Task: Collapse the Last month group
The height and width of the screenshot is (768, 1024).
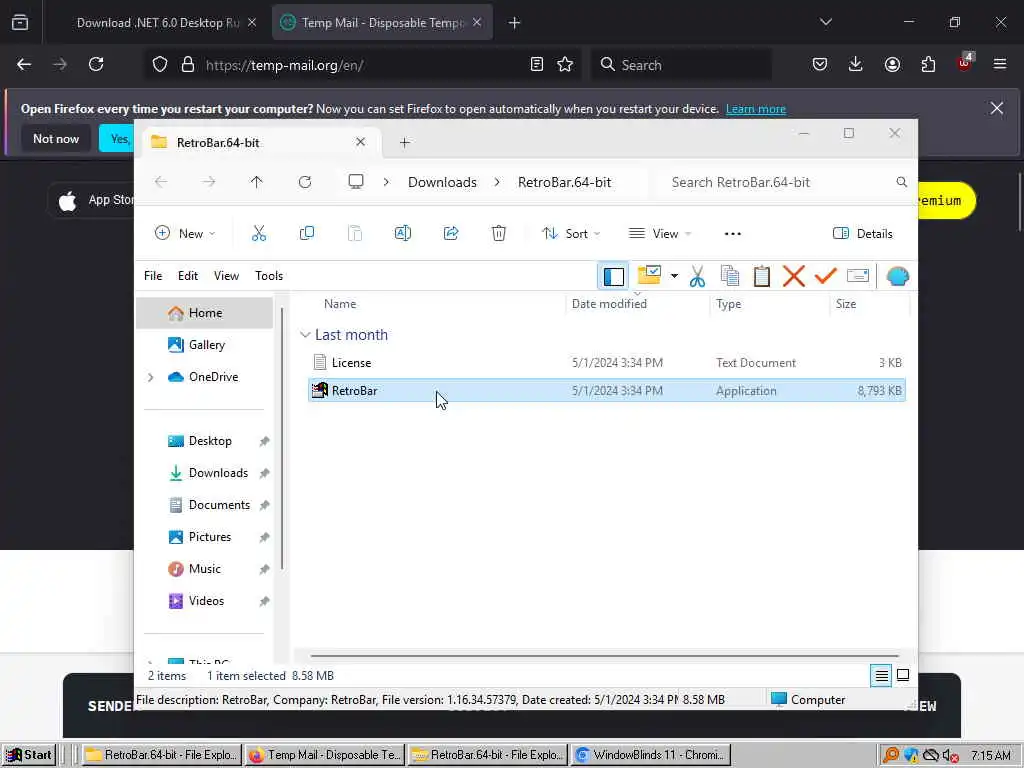Action: click(305, 335)
